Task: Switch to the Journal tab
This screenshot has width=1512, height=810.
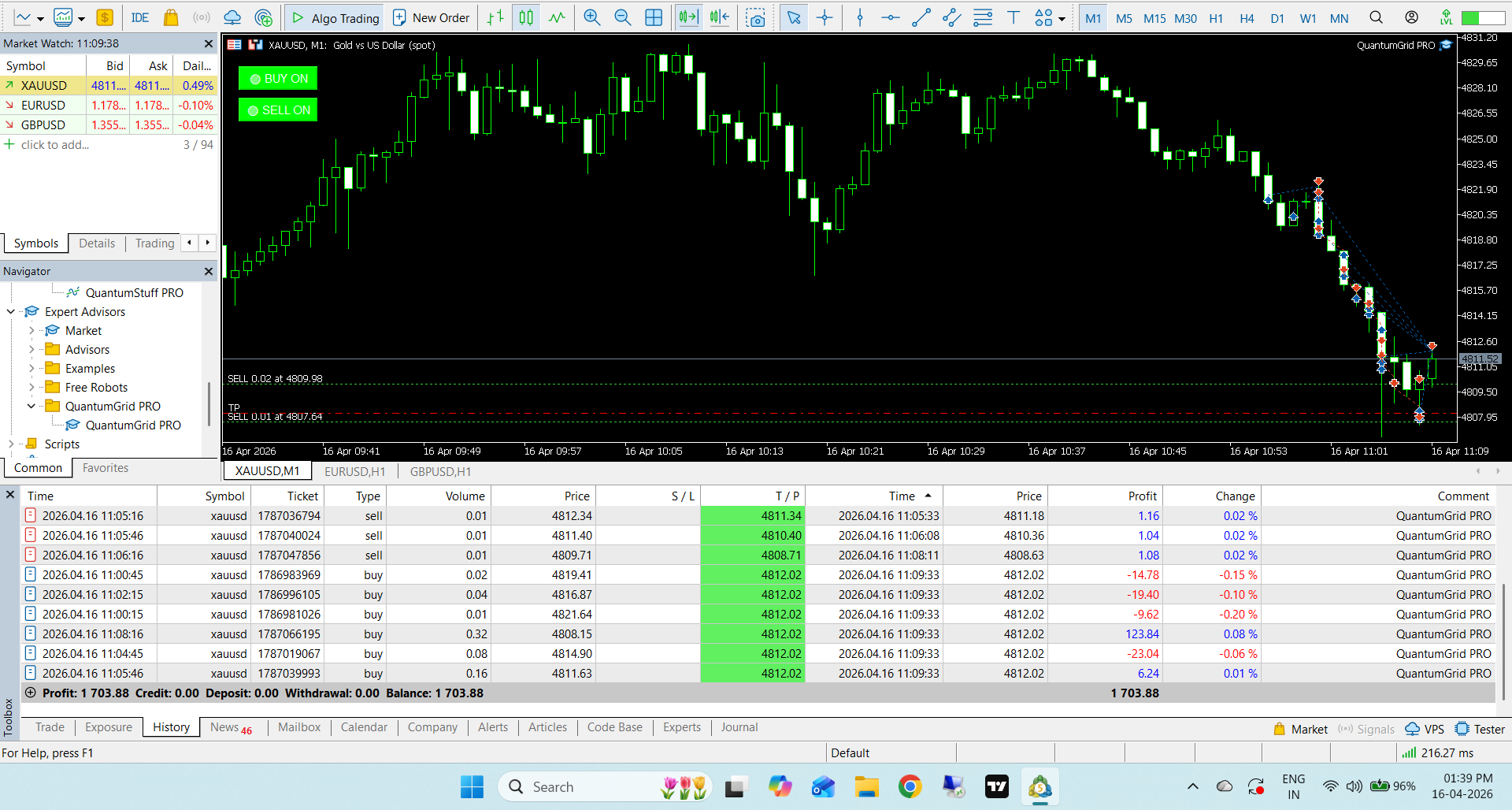Action: [739, 727]
